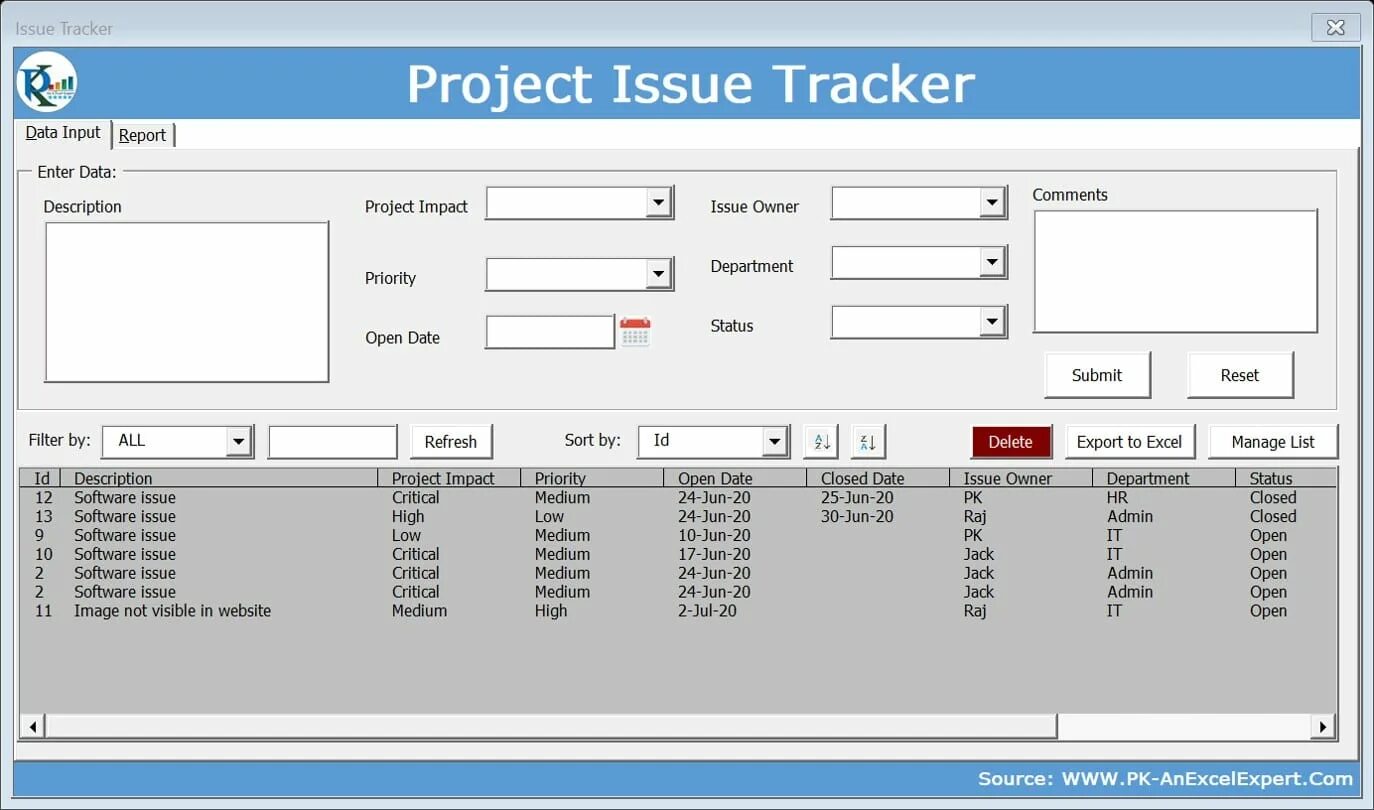This screenshot has width=1374, height=810.
Task: Click 'Low' priority in row 13
Action: pos(549,516)
